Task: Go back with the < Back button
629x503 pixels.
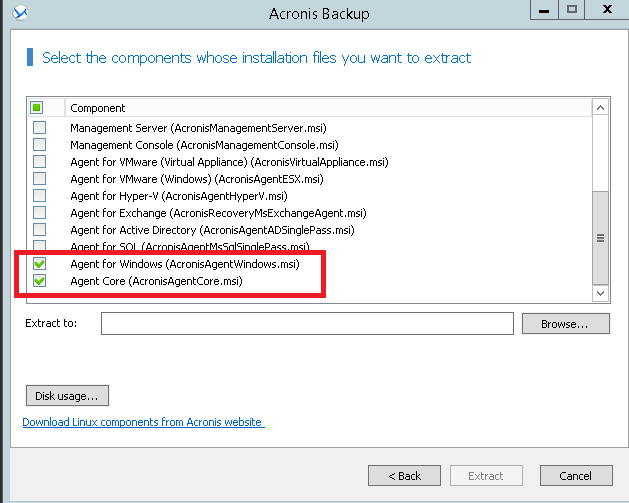Action: (404, 475)
